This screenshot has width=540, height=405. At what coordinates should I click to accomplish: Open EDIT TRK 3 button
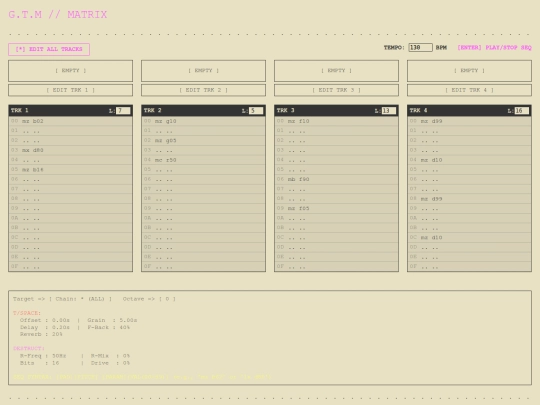tap(336, 90)
